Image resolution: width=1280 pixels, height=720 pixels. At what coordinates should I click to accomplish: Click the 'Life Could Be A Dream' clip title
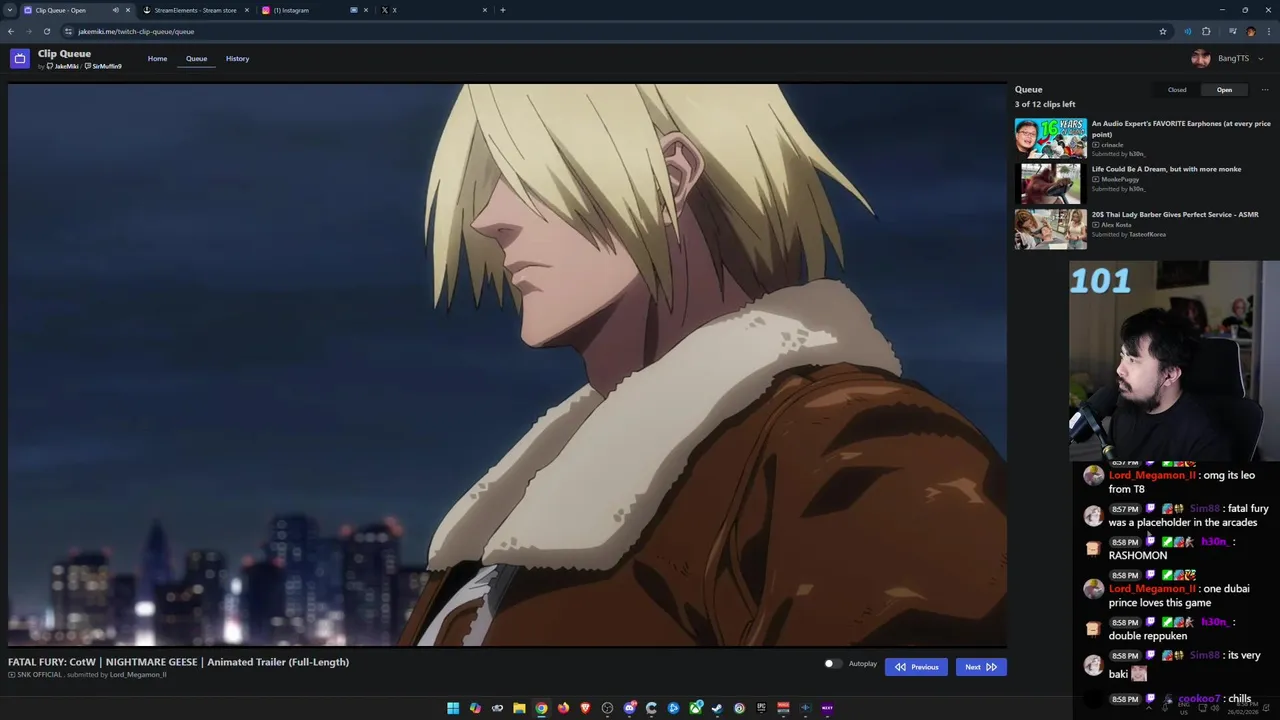click(1166, 169)
